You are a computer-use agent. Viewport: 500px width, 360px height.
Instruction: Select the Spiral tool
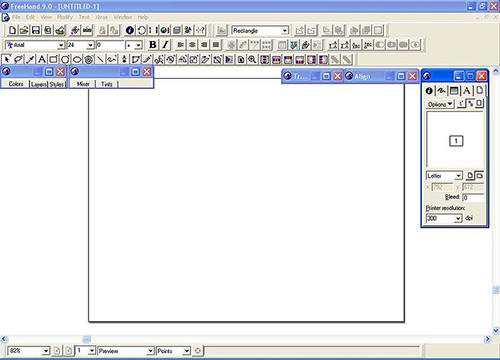point(89,59)
